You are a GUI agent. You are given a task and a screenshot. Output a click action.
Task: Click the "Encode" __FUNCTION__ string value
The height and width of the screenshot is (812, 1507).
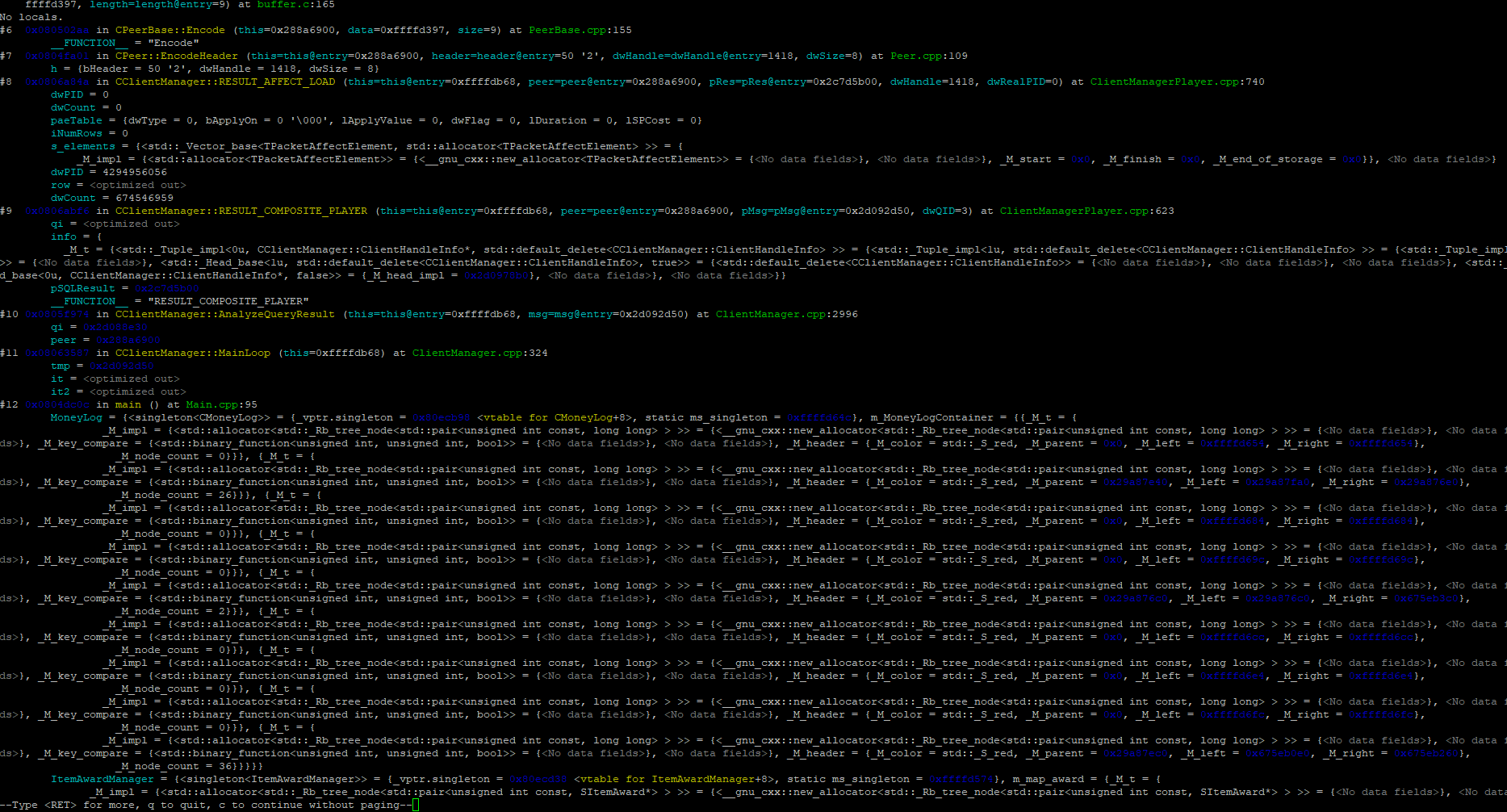[x=173, y=43]
